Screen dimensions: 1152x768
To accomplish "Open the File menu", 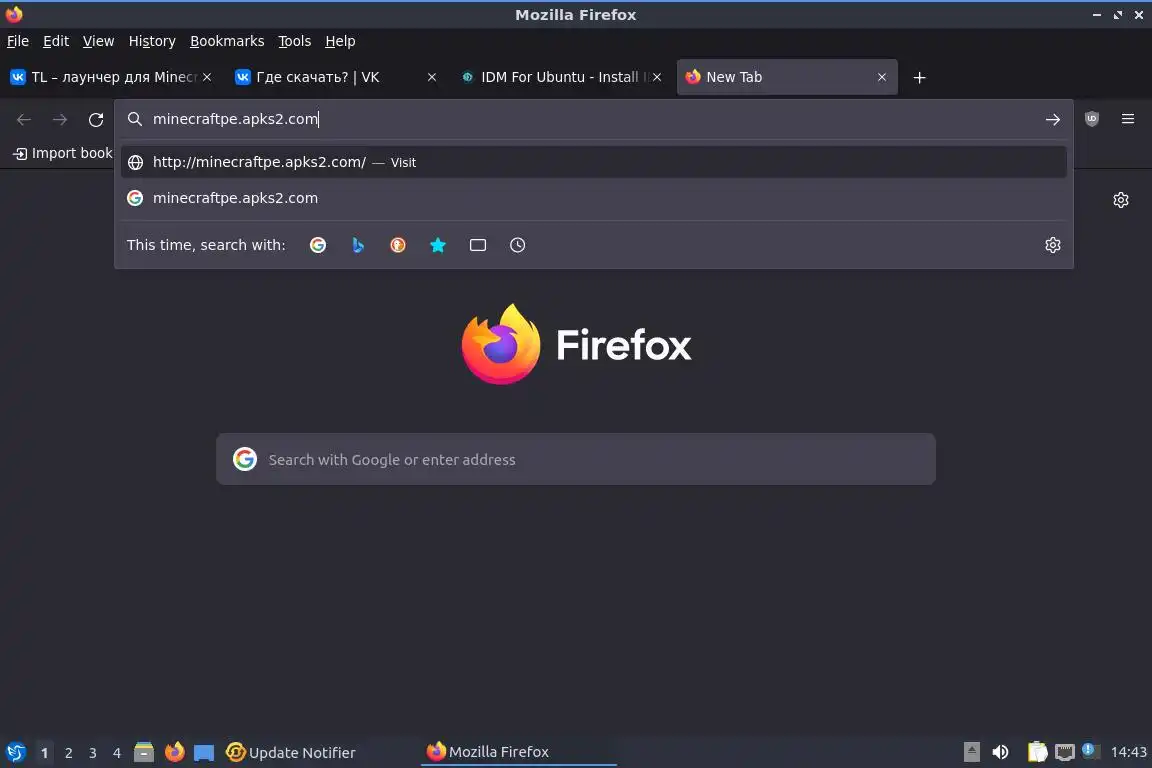I will pyautogui.click(x=18, y=41).
